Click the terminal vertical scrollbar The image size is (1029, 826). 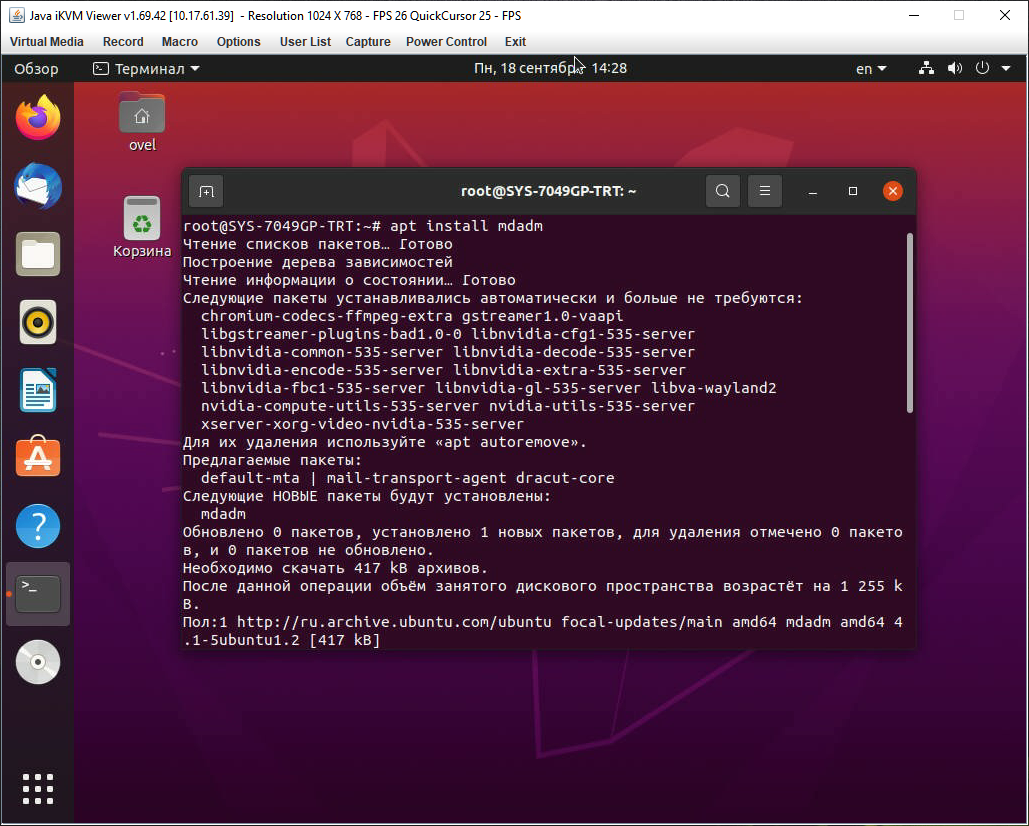[910, 323]
